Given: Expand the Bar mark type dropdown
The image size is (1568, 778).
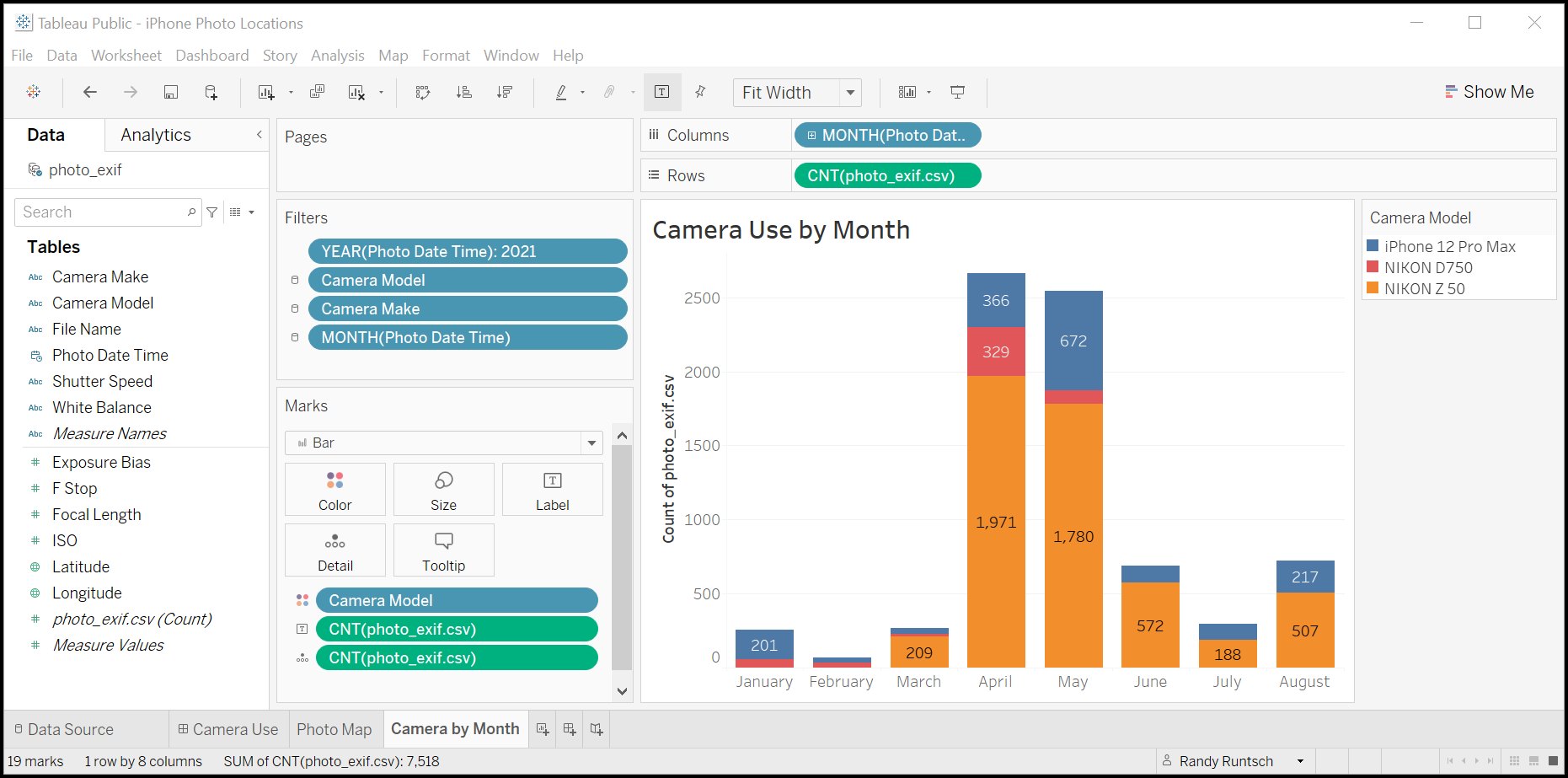Looking at the screenshot, I should click(x=591, y=443).
